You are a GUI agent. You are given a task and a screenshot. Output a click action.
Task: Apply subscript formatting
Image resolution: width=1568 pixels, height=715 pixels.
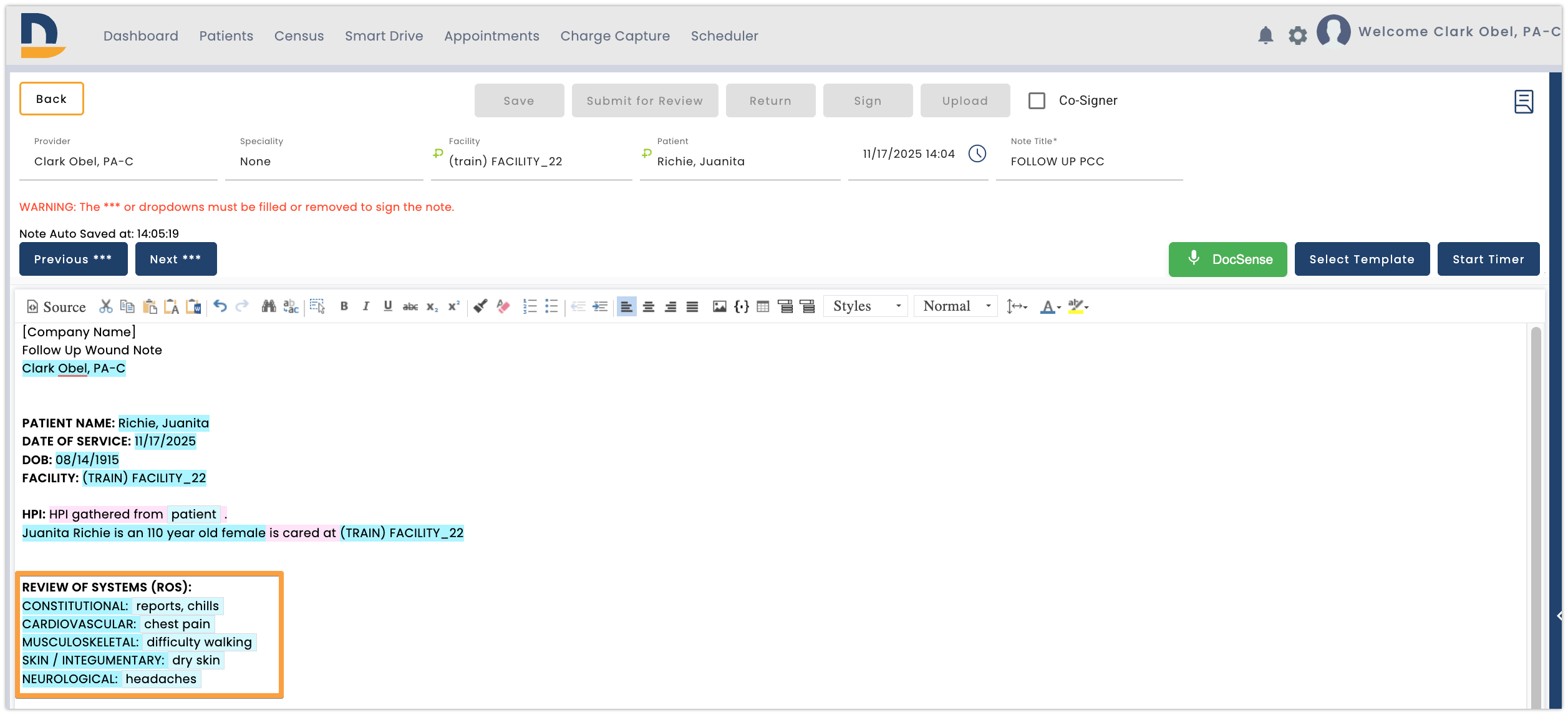432,306
